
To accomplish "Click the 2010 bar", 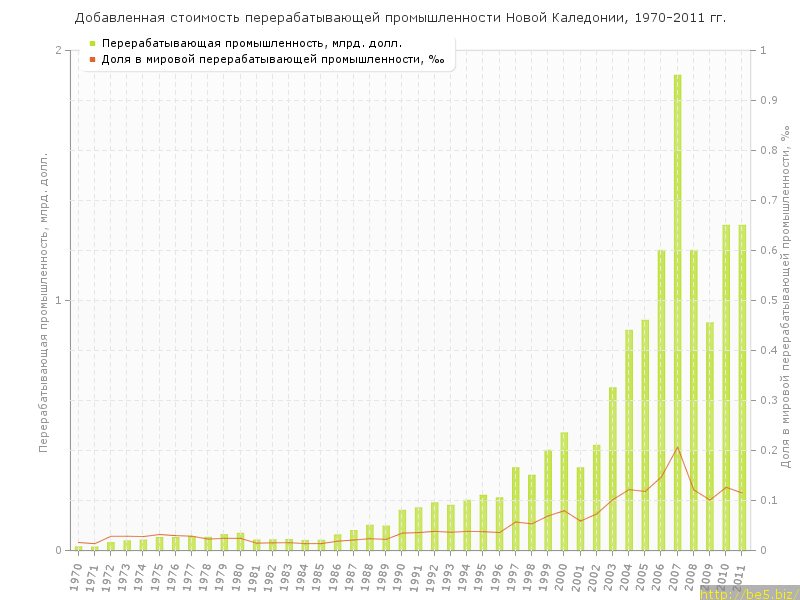I will pyautogui.click(x=726, y=387).
